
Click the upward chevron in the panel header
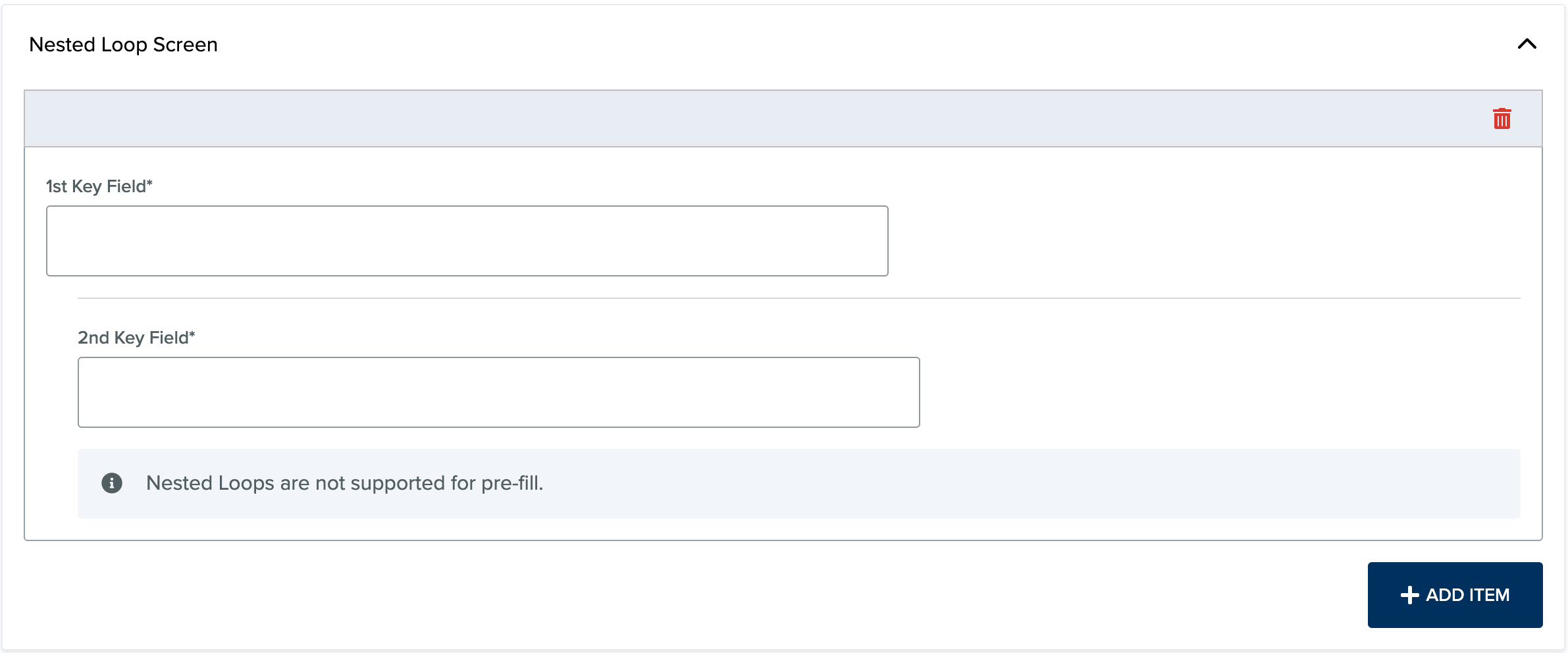pos(1527,44)
